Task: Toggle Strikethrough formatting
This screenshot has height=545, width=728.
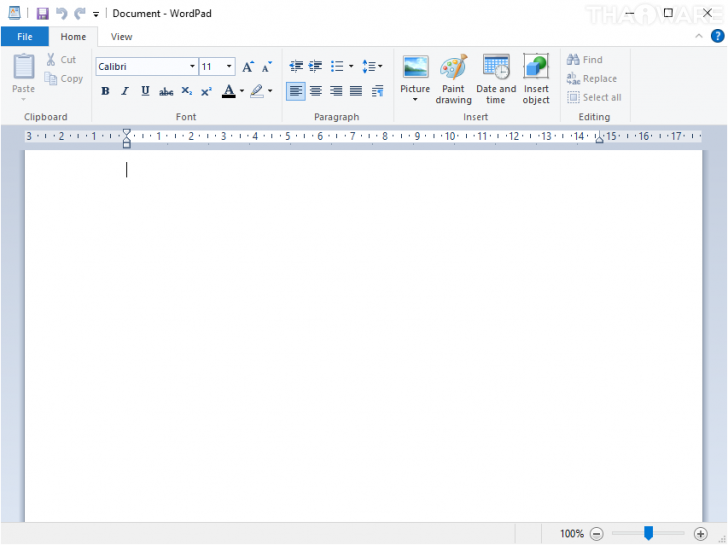Action: click(166, 91)
